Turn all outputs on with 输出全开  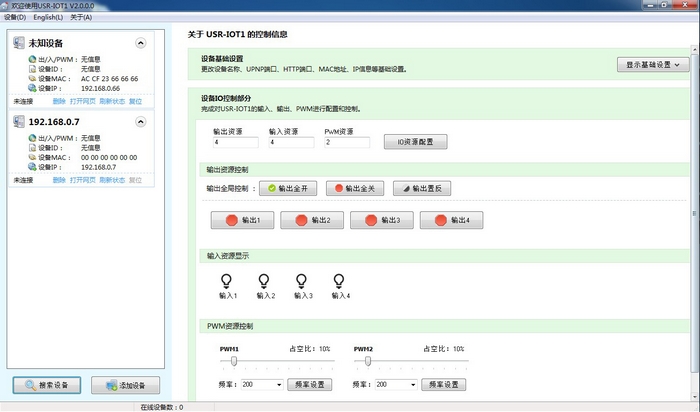tap(288, 188)
